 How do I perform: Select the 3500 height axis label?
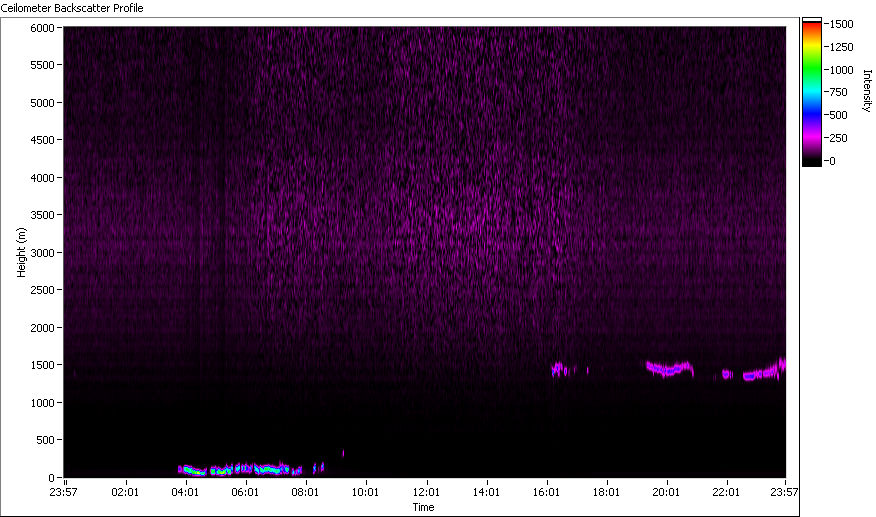click(42, 215)
